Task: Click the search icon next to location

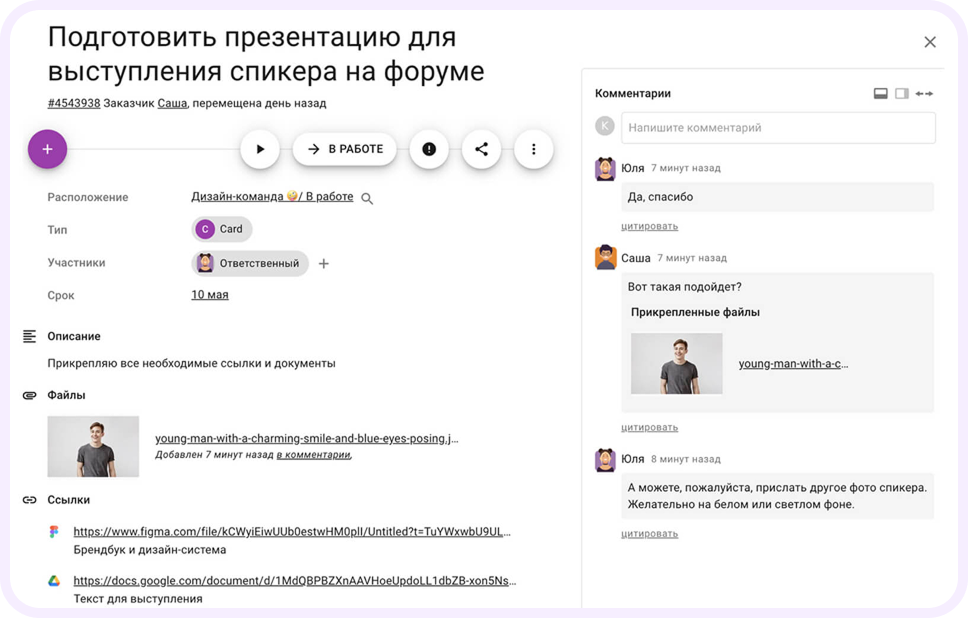Action: [x=367, y=199]
